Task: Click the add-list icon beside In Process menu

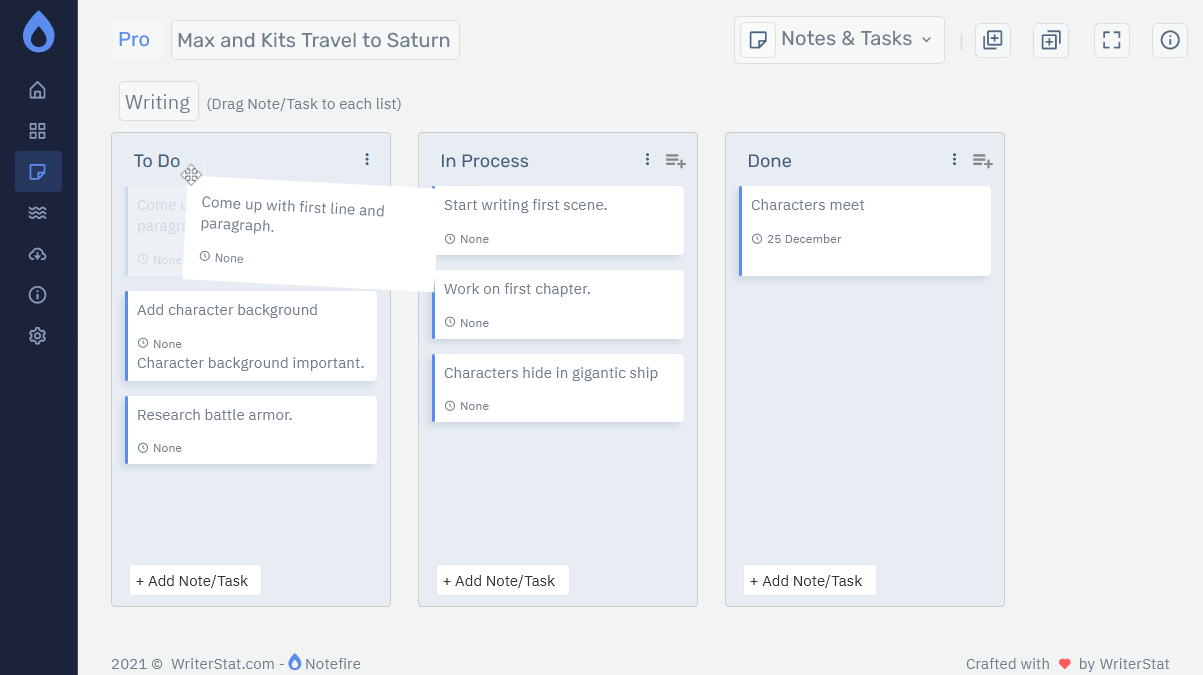Action: point(675,160)
